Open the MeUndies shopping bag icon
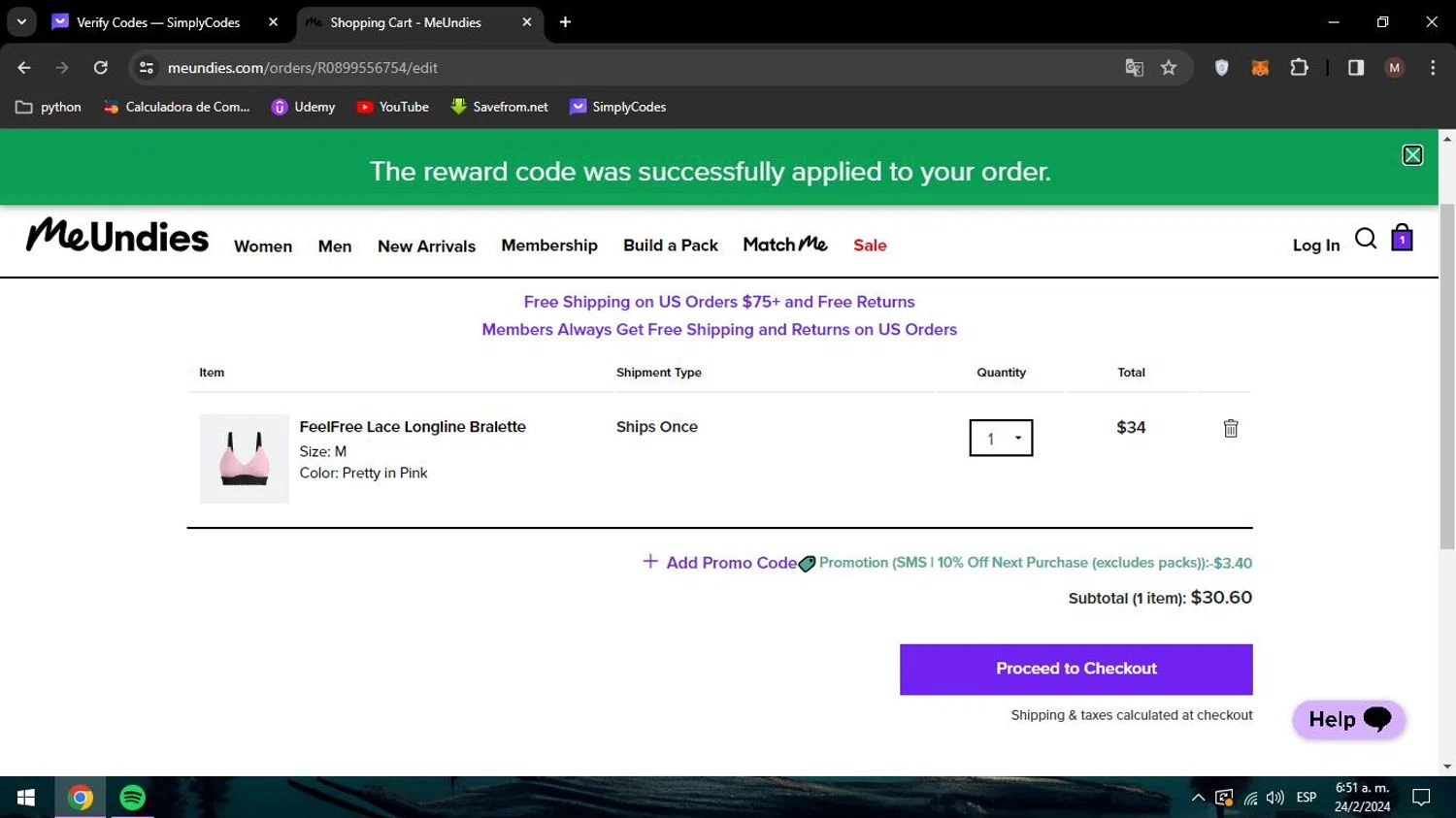This screenshot has width=1456, height=818. tap(1402, 238)
